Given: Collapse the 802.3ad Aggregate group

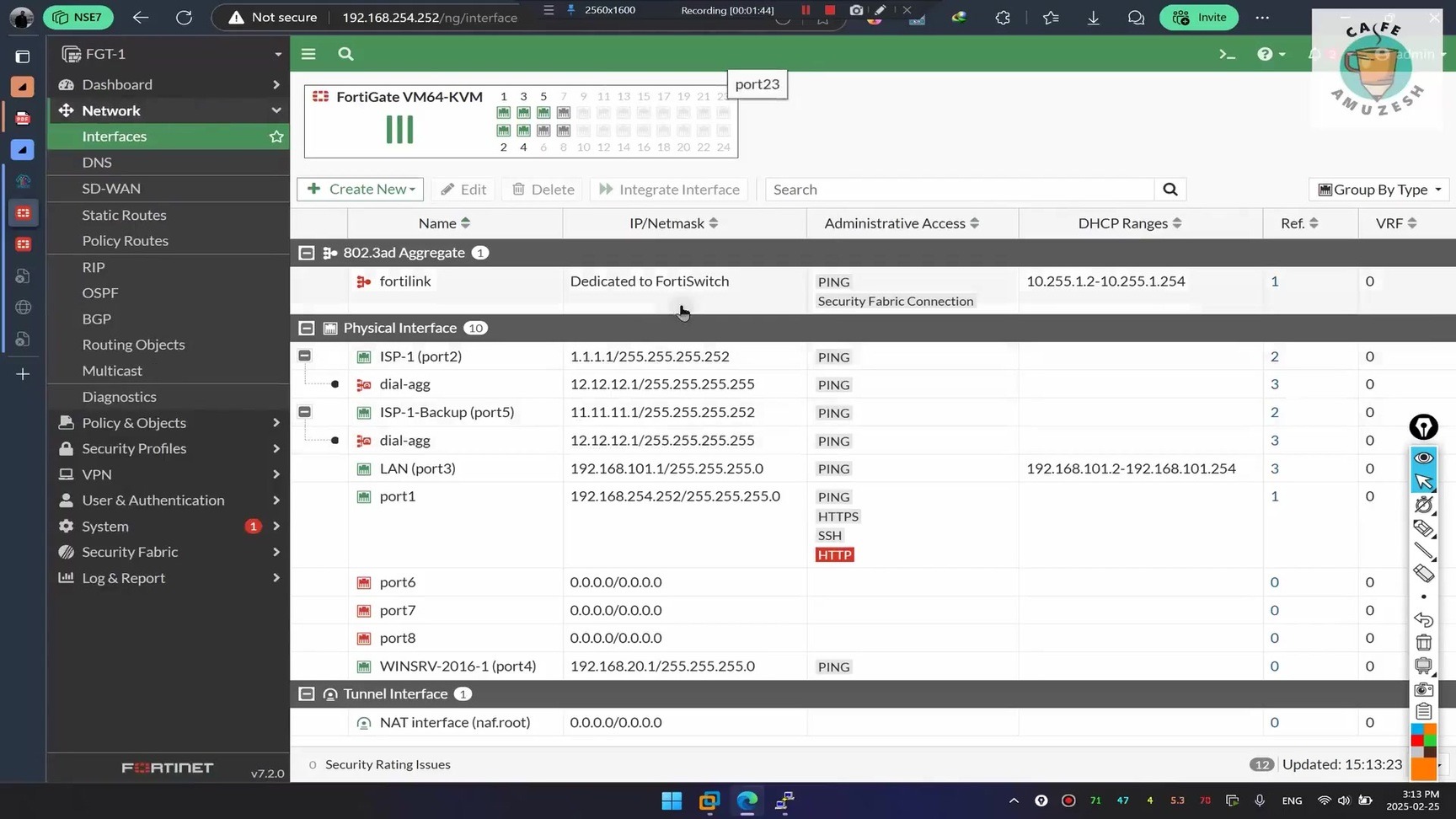Looking at the screenshot, I should [307, 253].
